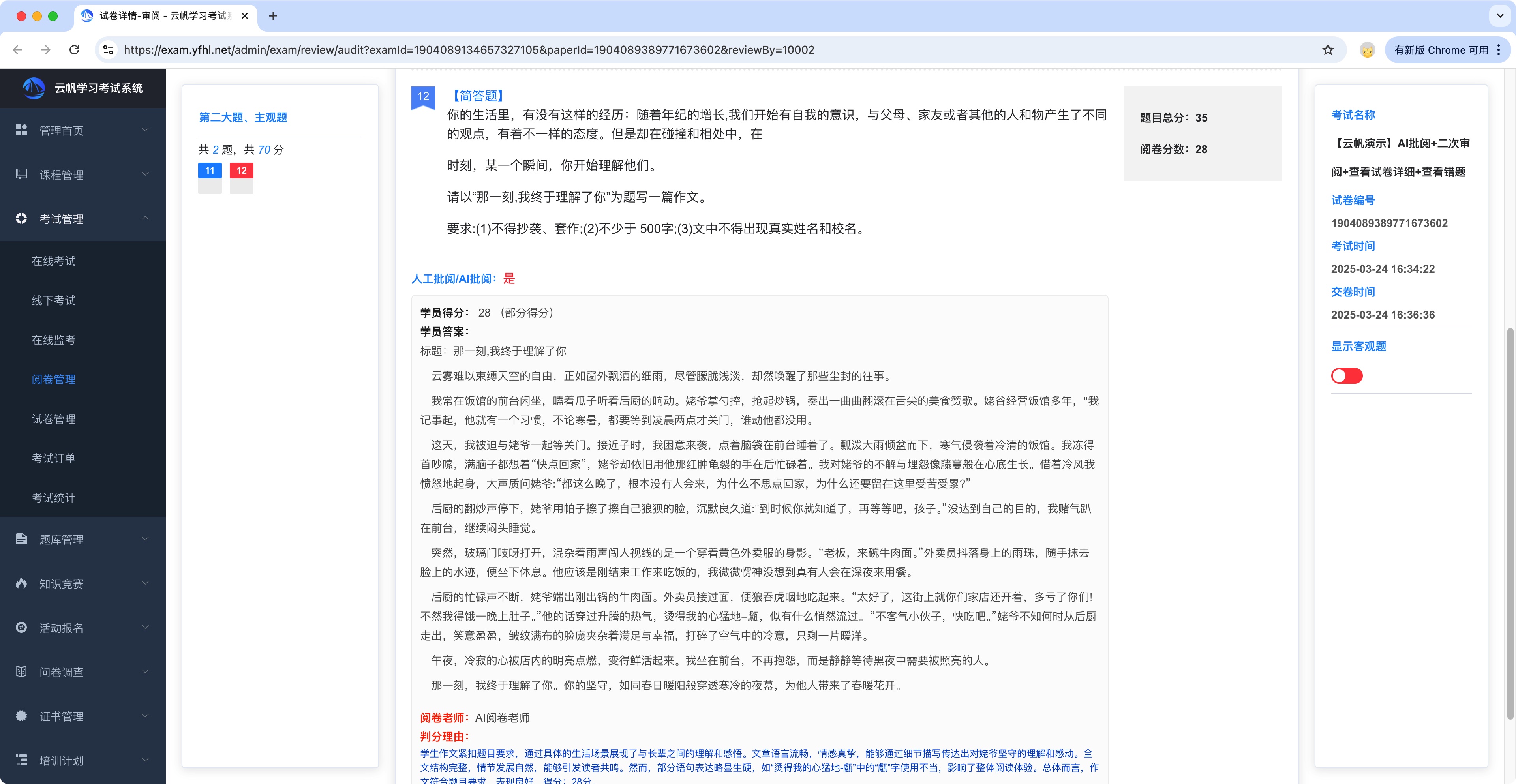This screenshot has height=784, width=1516.
Task: Click the browser profile avatar icon
Action: coord(1368,49)
